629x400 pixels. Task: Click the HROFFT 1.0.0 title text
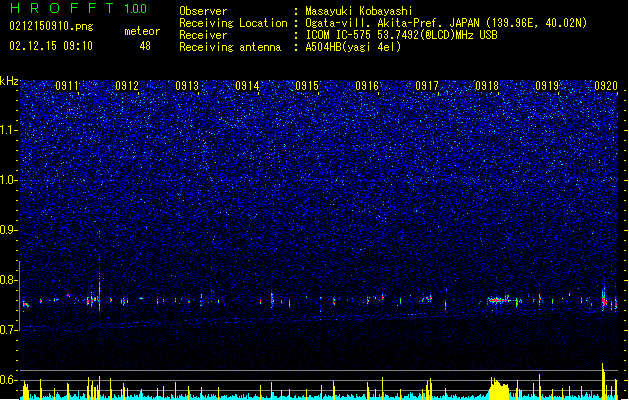point(78,8)
